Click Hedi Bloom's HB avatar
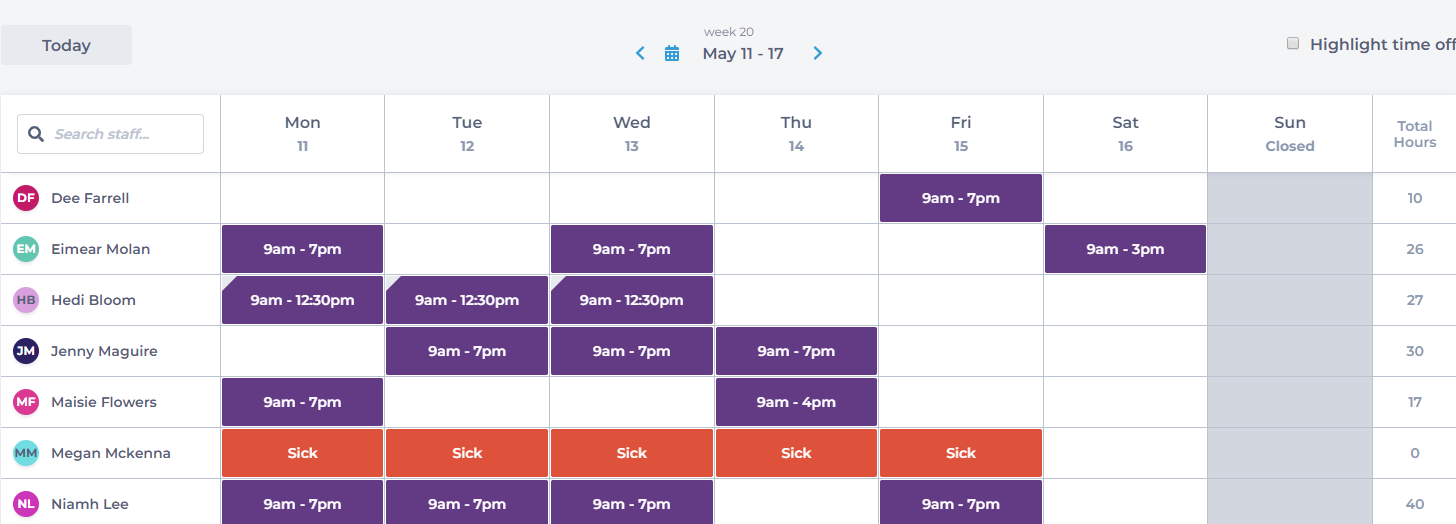 pos(26,300)
